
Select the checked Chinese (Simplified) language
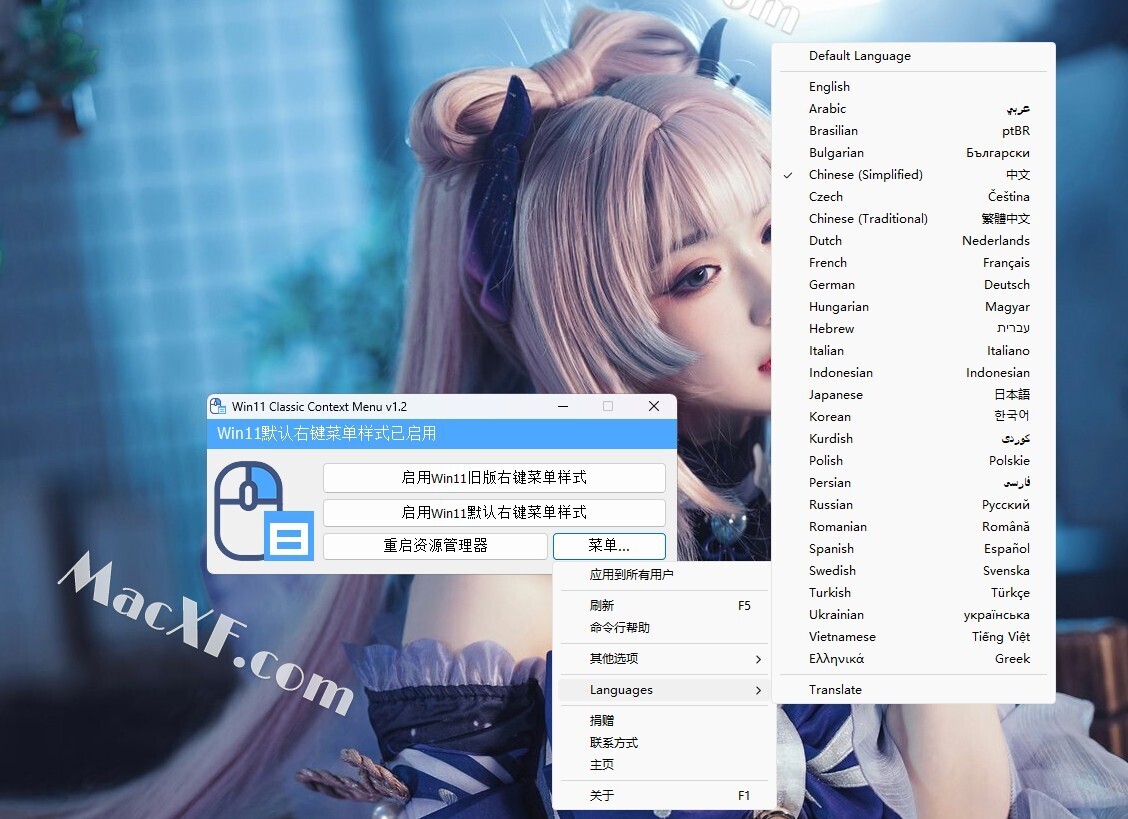(x=865, y=175)
